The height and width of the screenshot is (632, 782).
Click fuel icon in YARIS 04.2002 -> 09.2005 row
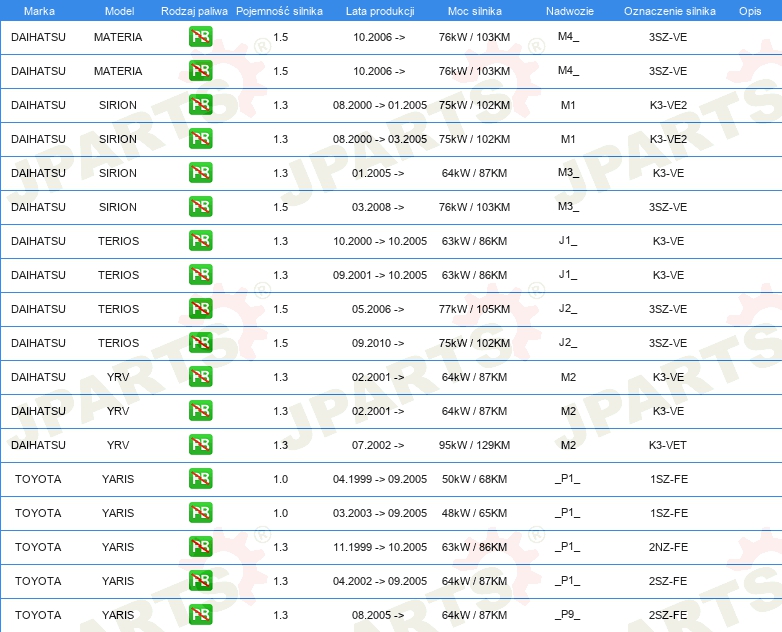click(x=200, y=580)
